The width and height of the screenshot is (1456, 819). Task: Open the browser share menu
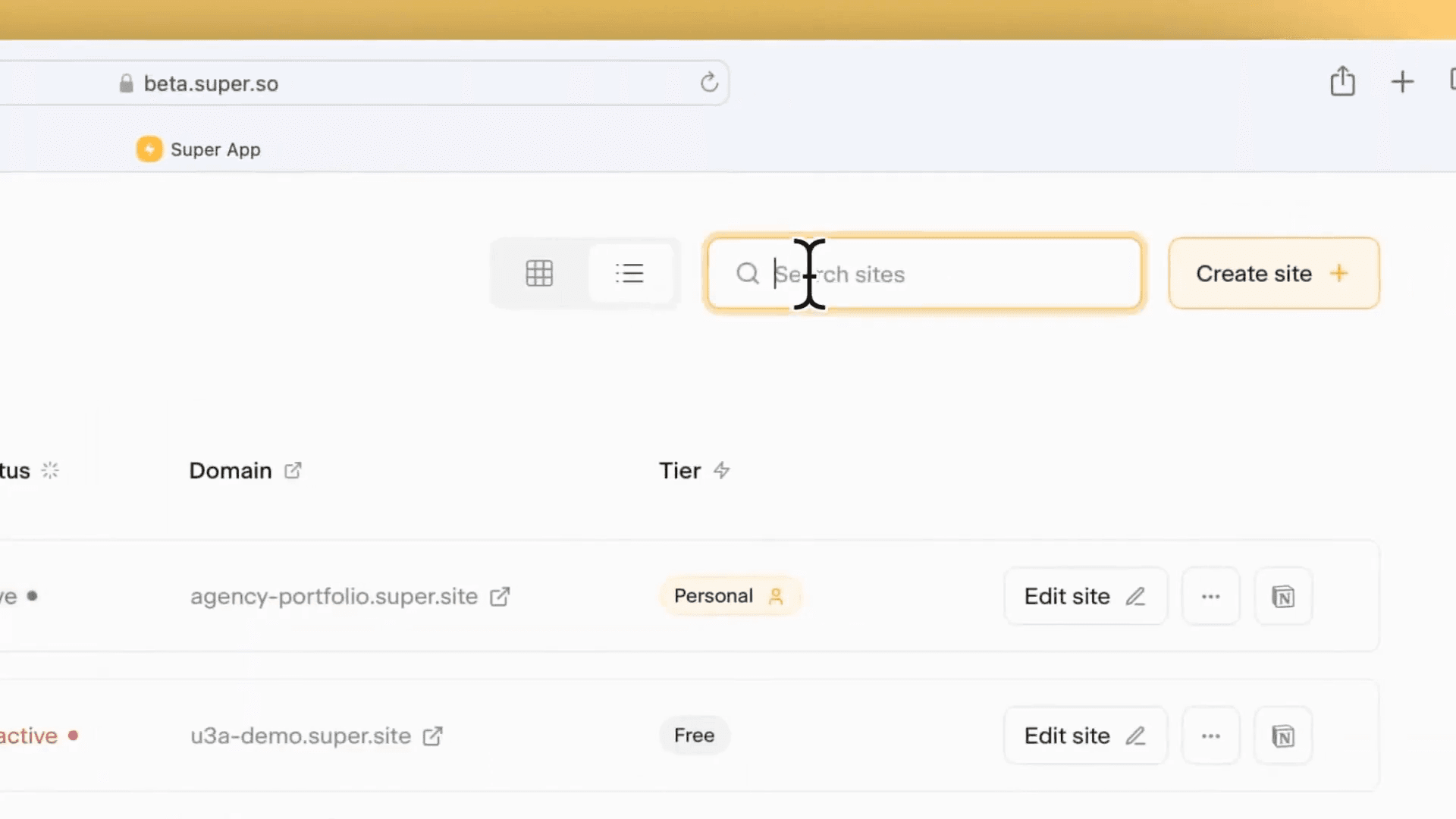point(1342,81)
